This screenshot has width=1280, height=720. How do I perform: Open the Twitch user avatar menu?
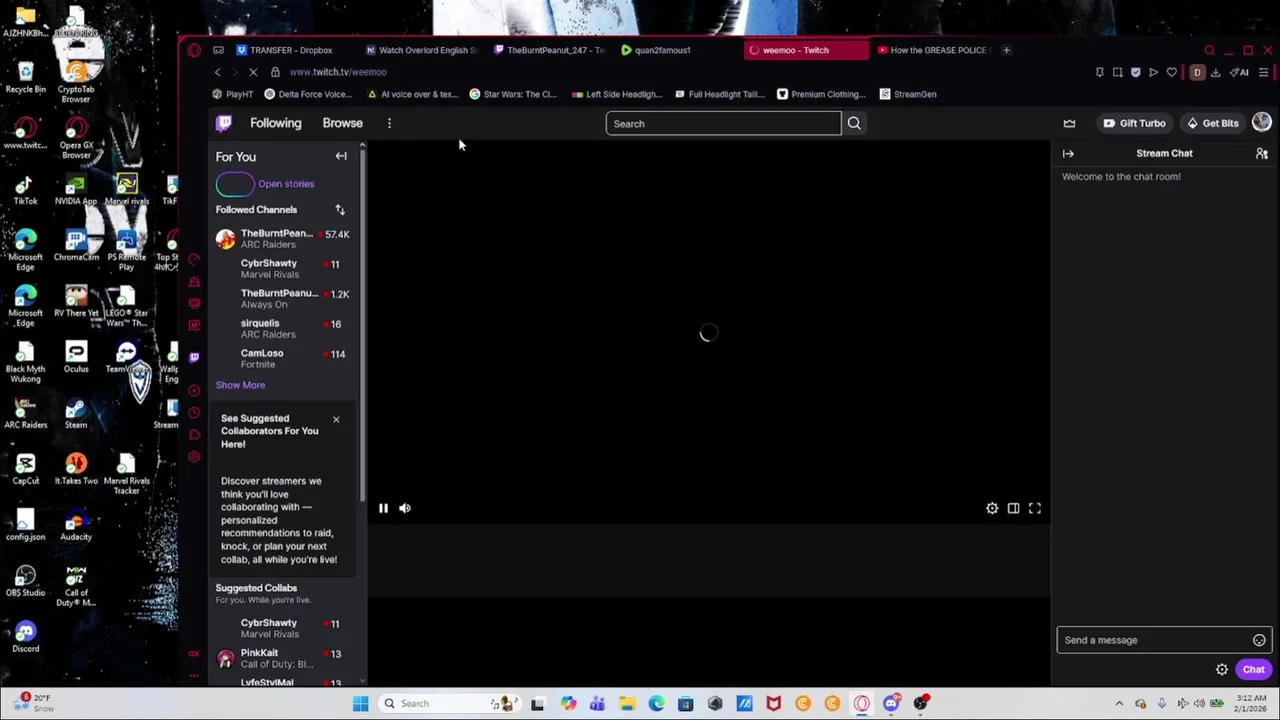pos(1261,123)
